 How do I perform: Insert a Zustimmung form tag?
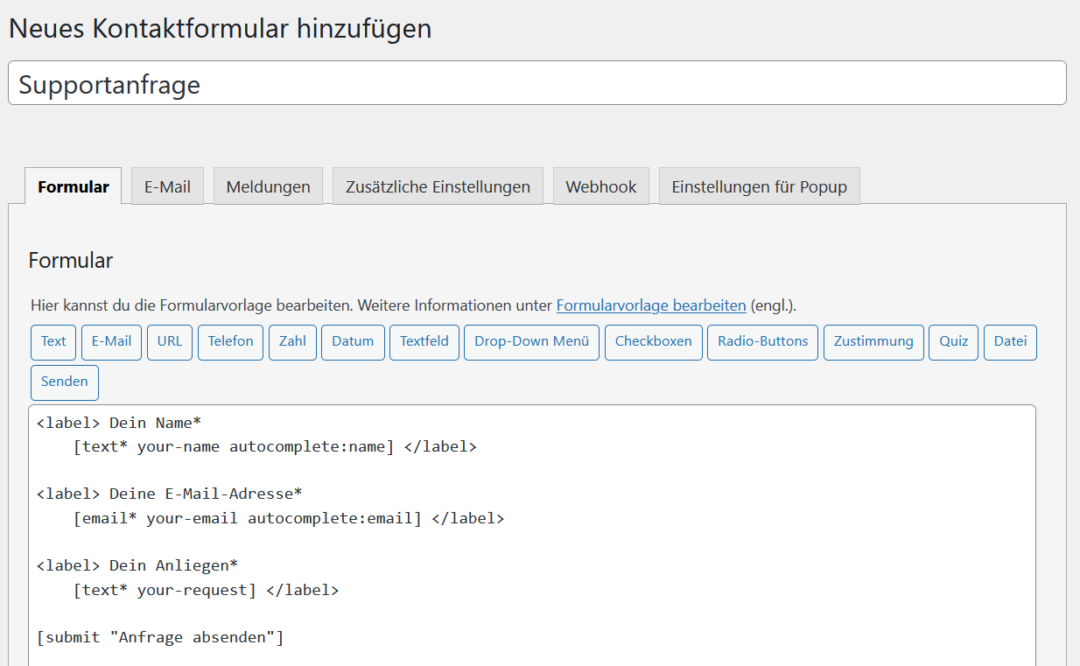tap(872, 342)
